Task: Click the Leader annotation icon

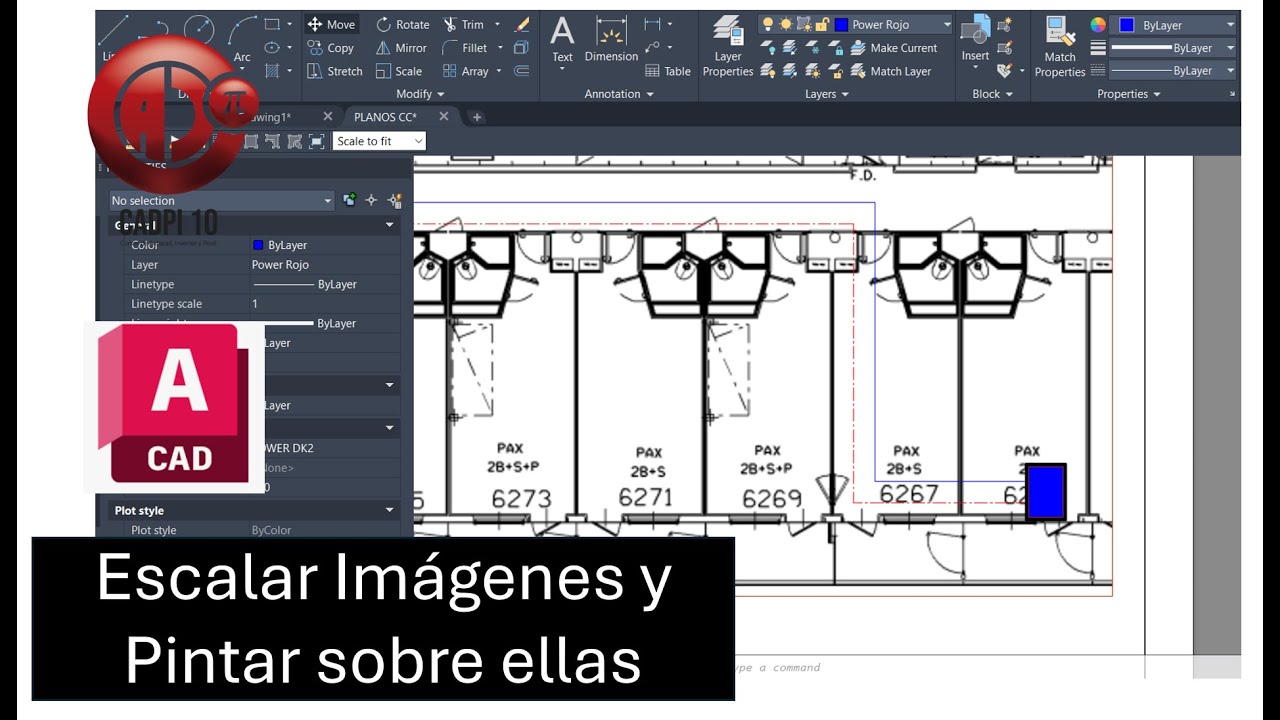Action: pos(653,48)
